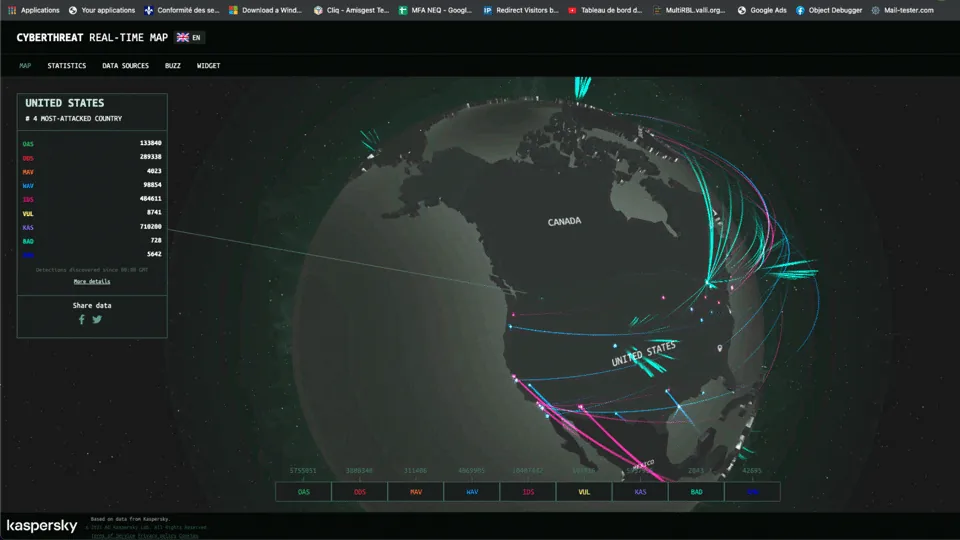
Task: Open the Redirect Visitors b... bookmark
Action: (x=521, y=10)
